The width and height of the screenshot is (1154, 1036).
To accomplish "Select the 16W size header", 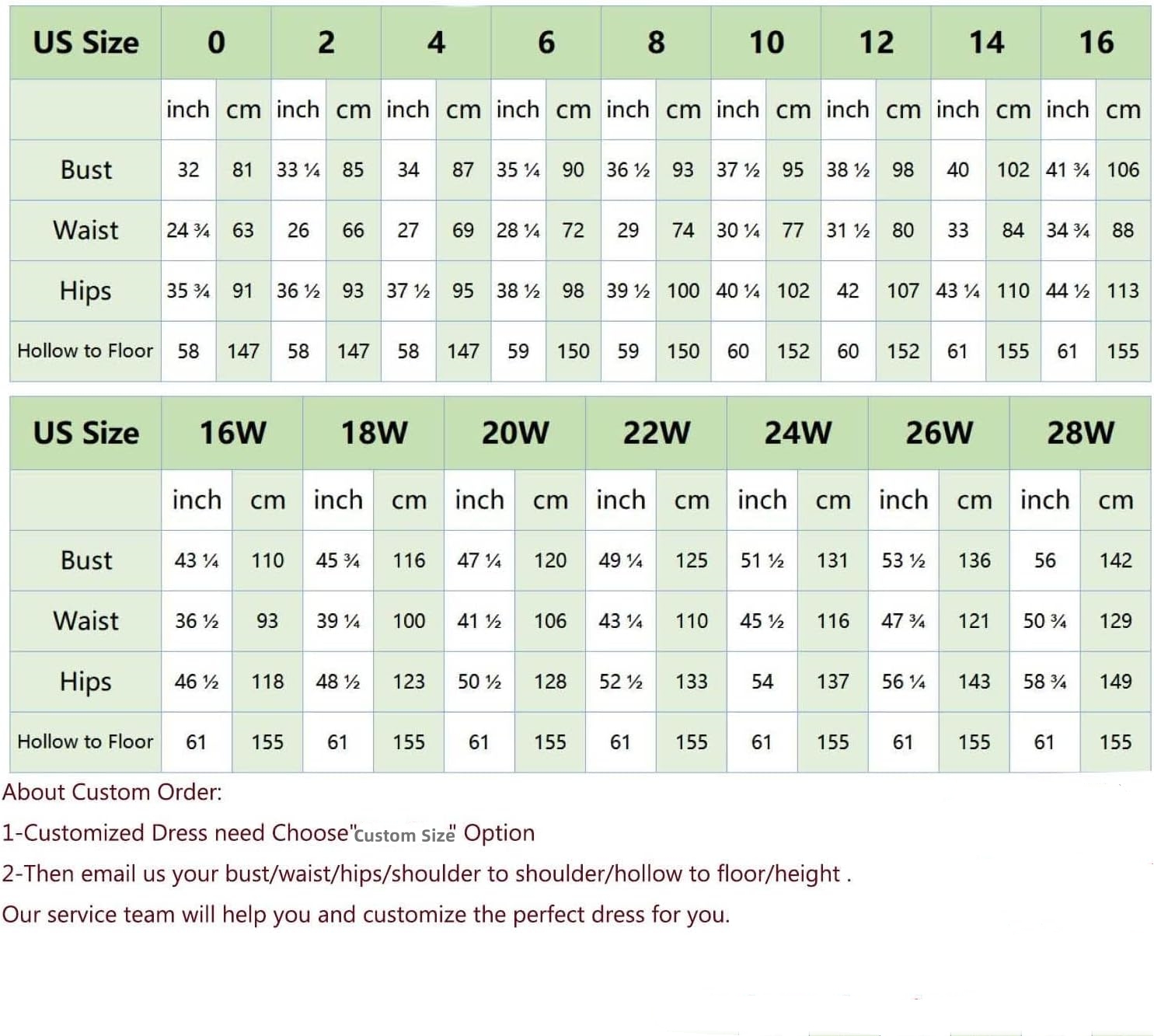I will point(232,433).
